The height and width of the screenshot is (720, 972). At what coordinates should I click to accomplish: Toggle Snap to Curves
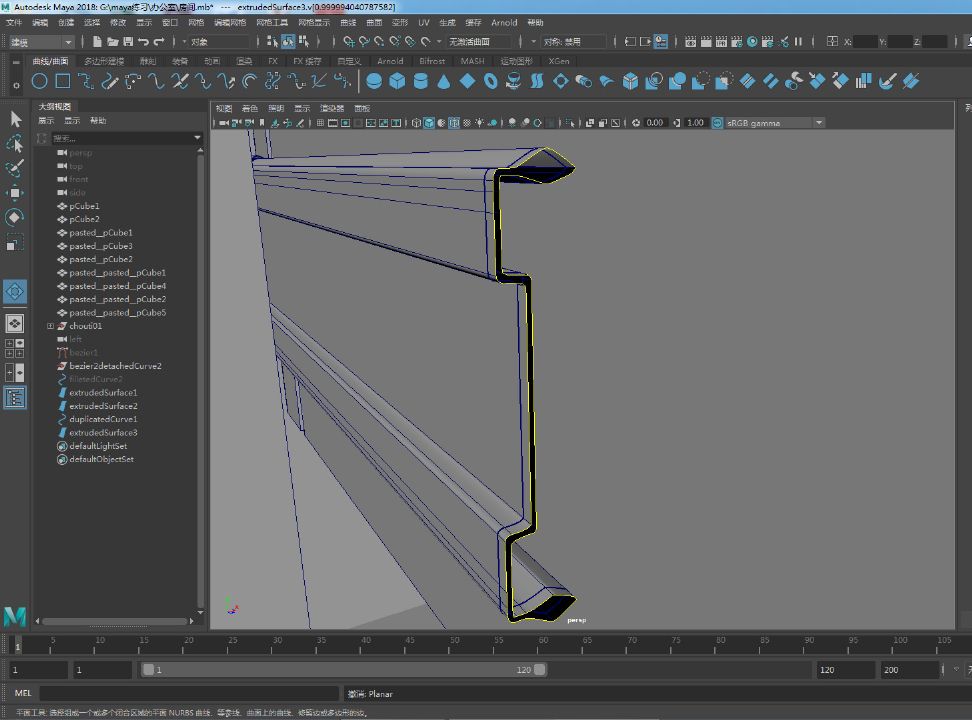click(364, 42)
